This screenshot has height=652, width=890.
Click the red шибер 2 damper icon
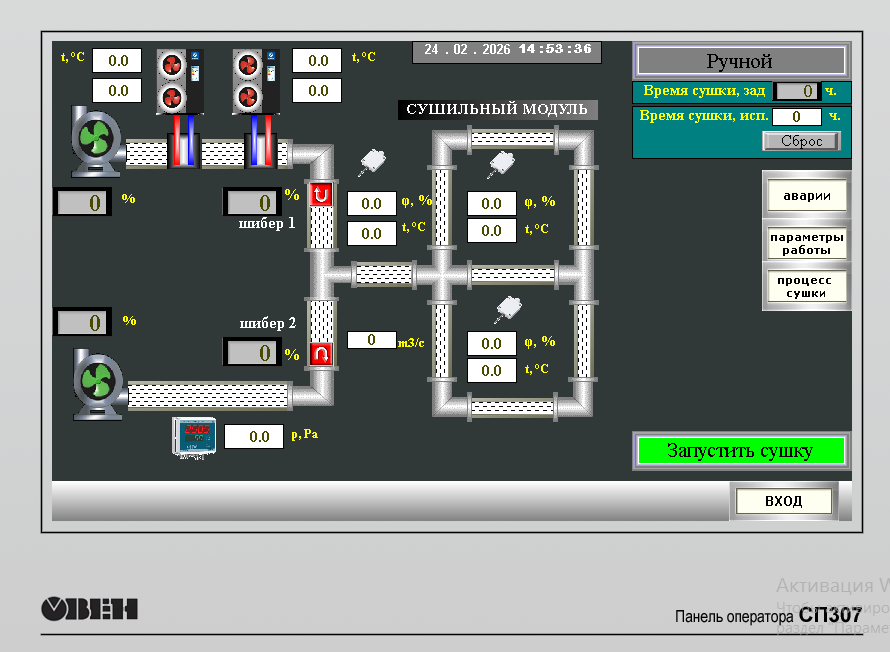pyautogui.click(x=320, y=353)
